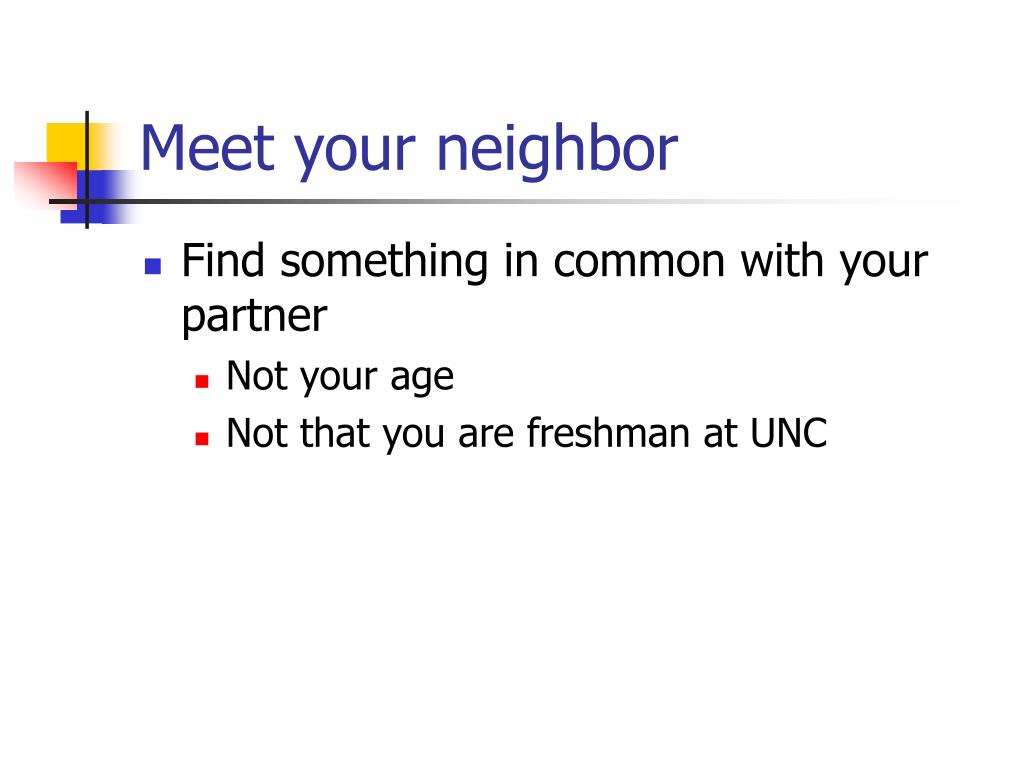The image size is (1024, 768).
Task: Select the red faded square in the title decoration
Action: click(46, 184)
